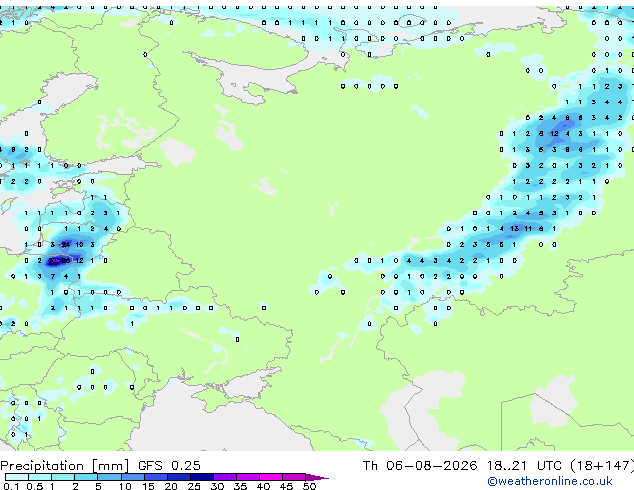The width and height of the screenshot is (634, 490).
Task: Click the 'Precipitation [mm] GFS 0.25' title
Action: pyautogui.click(x=100, y=466)
